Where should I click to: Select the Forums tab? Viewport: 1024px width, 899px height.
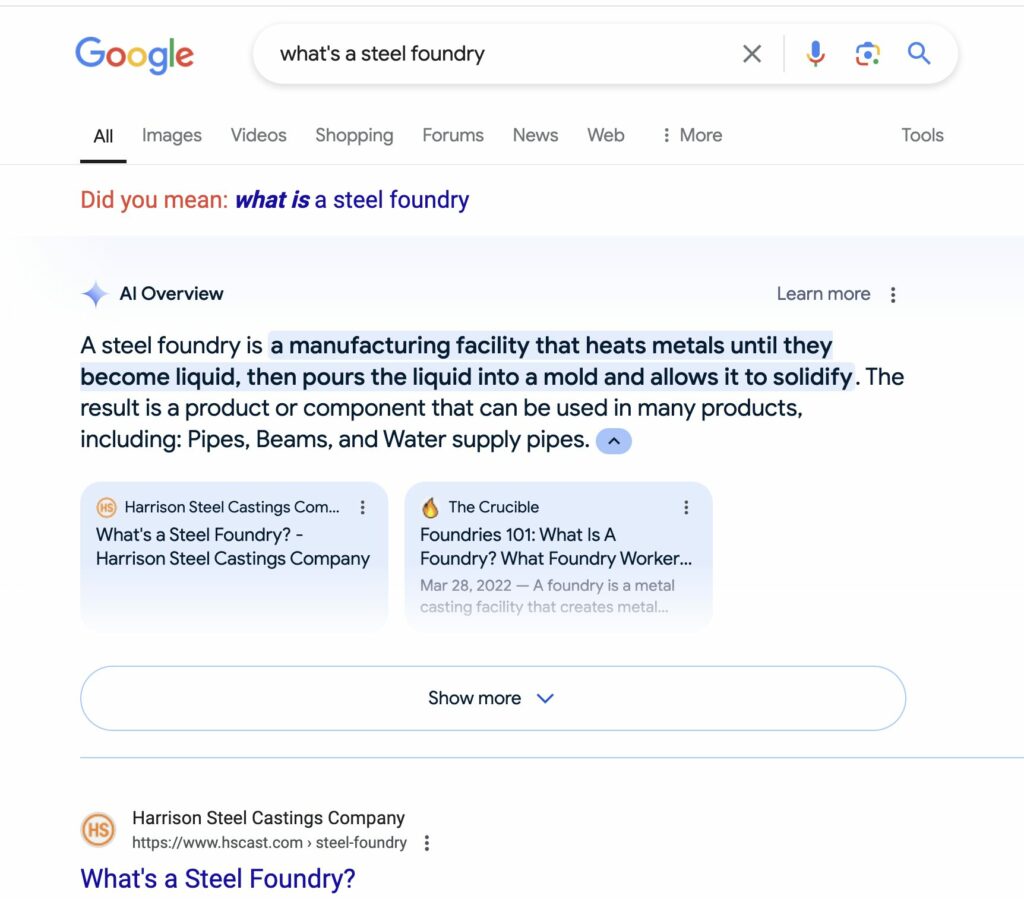(452, 135)
